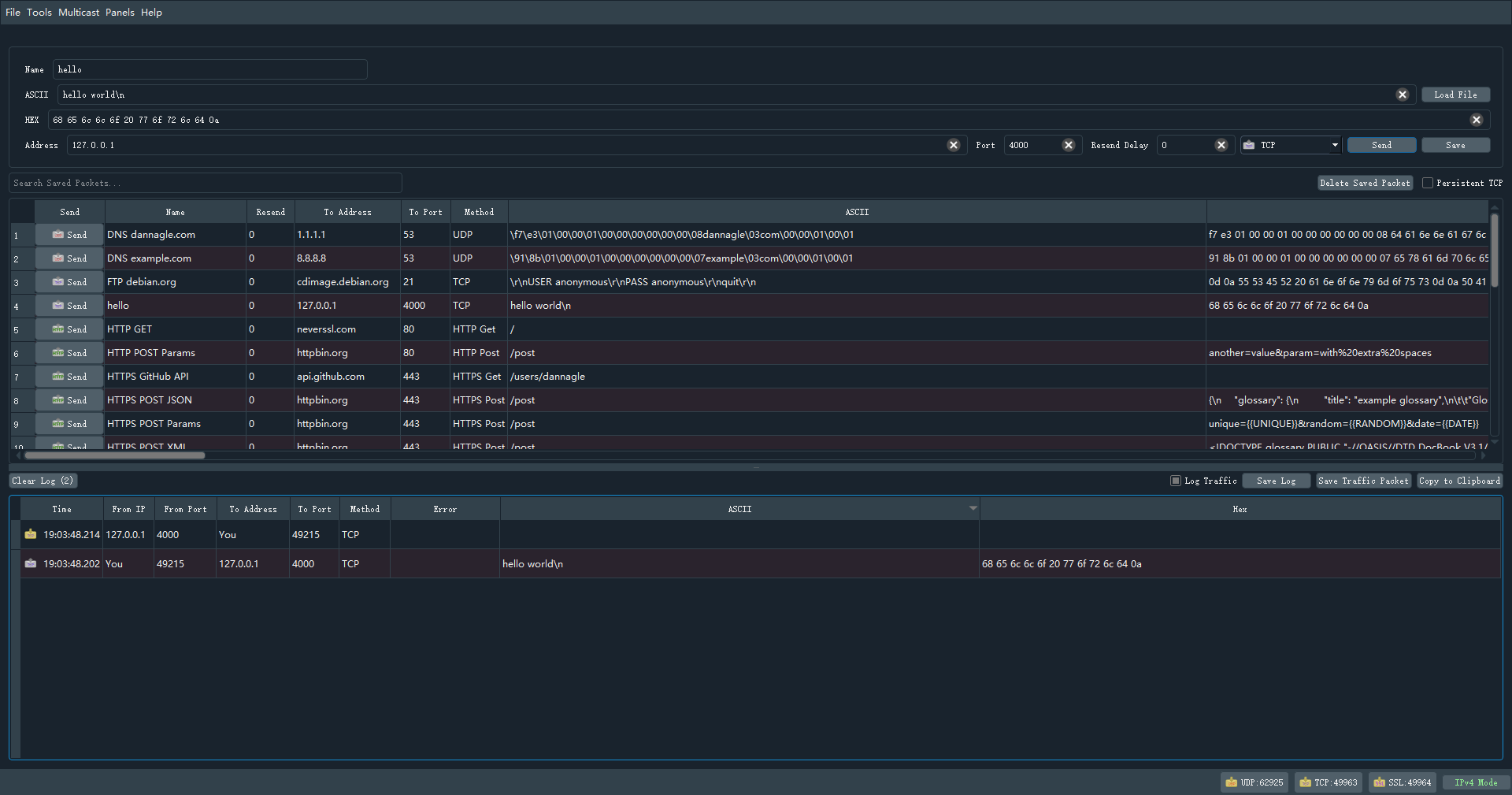Screen dimensions: 1512x795
Task: Sort traffic log by From IP header
Action: pyautogui.click(x=128, y=509)
